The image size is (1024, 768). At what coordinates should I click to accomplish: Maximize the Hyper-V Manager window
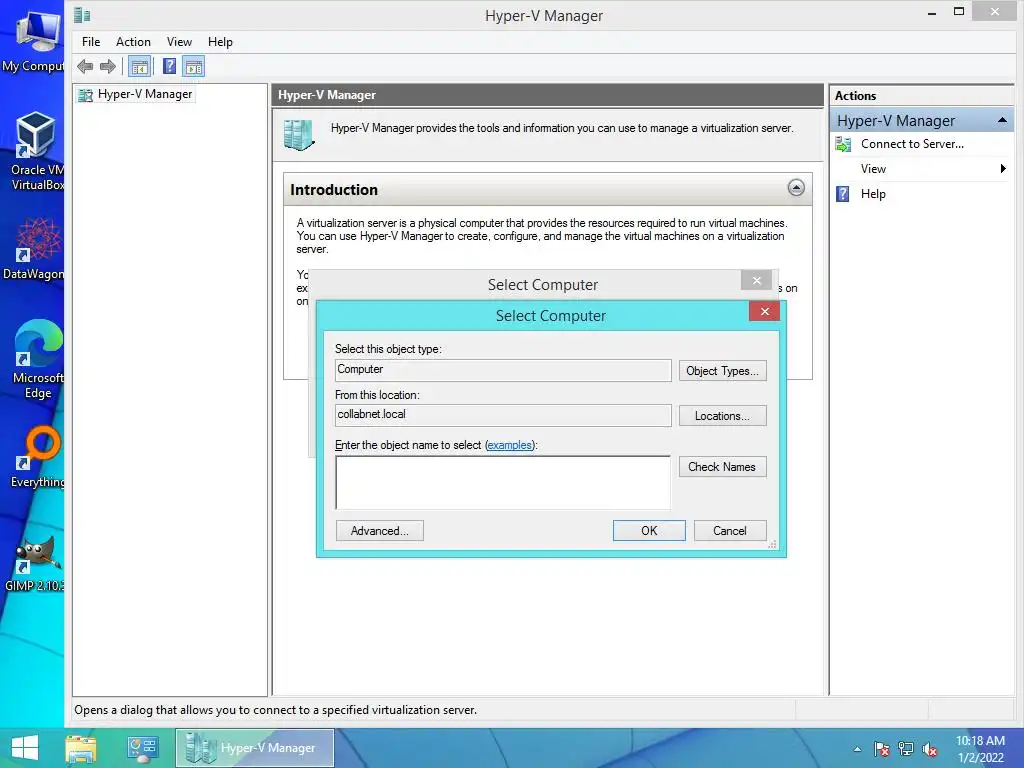click(x=959, y=12)
